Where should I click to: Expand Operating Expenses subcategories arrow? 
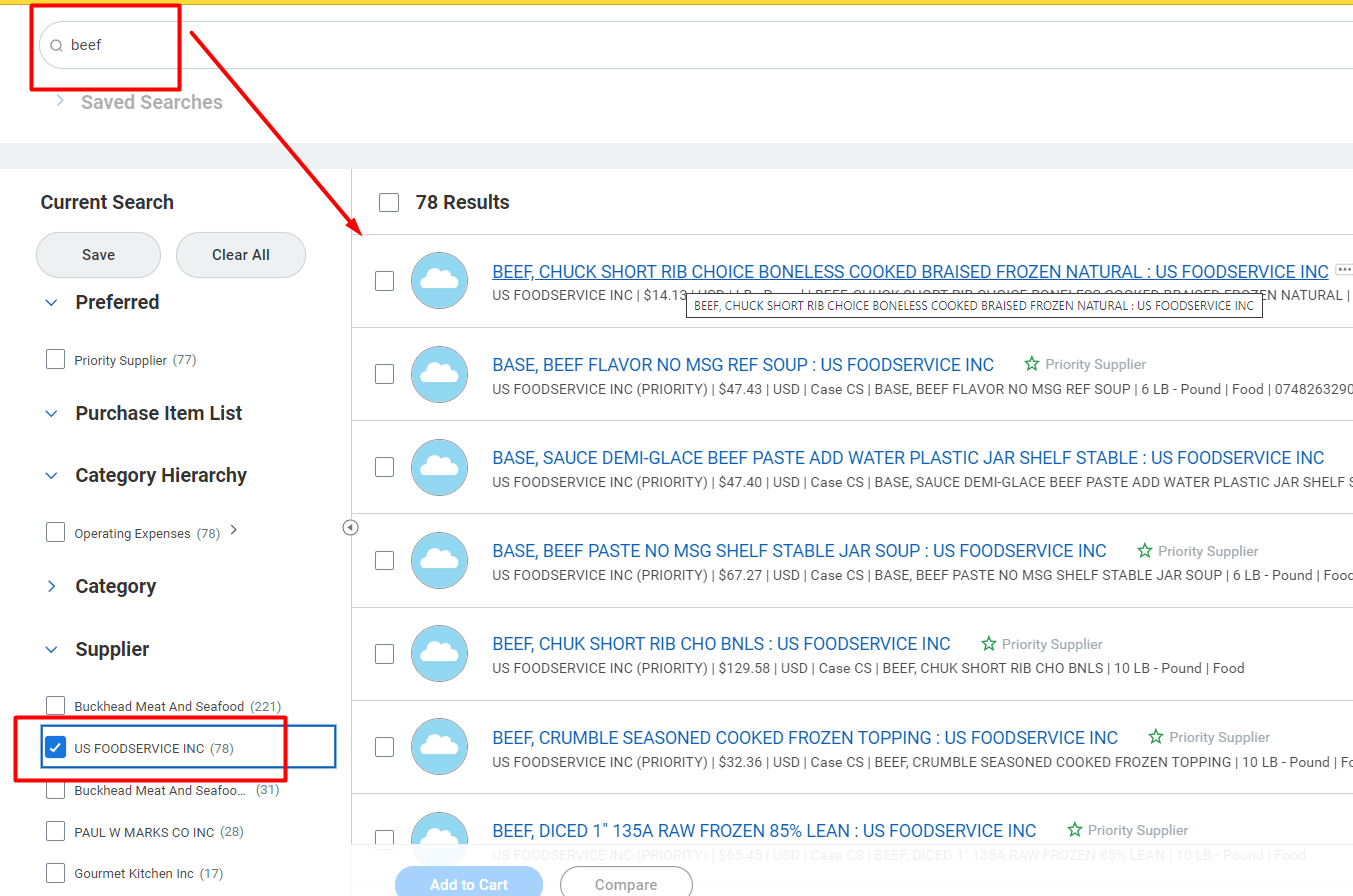point(234,531)
